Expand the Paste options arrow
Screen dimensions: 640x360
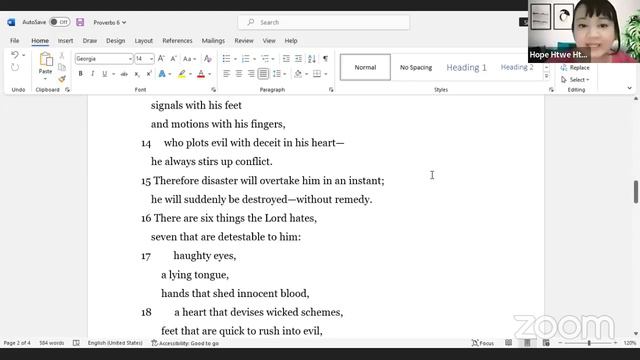coord(45,79)
